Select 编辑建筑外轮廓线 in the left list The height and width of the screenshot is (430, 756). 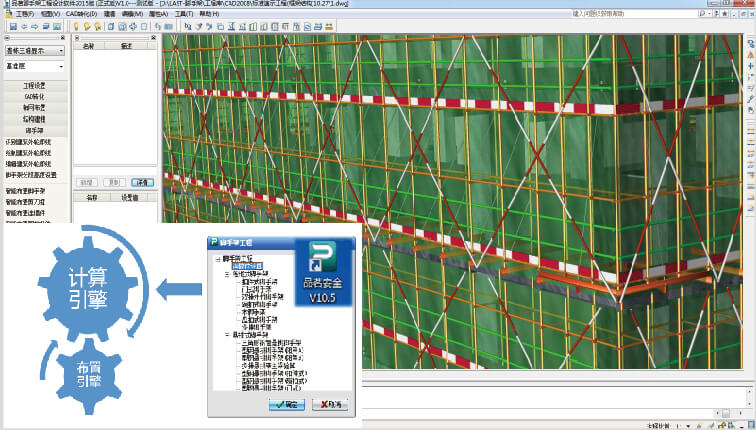point(28,164)
